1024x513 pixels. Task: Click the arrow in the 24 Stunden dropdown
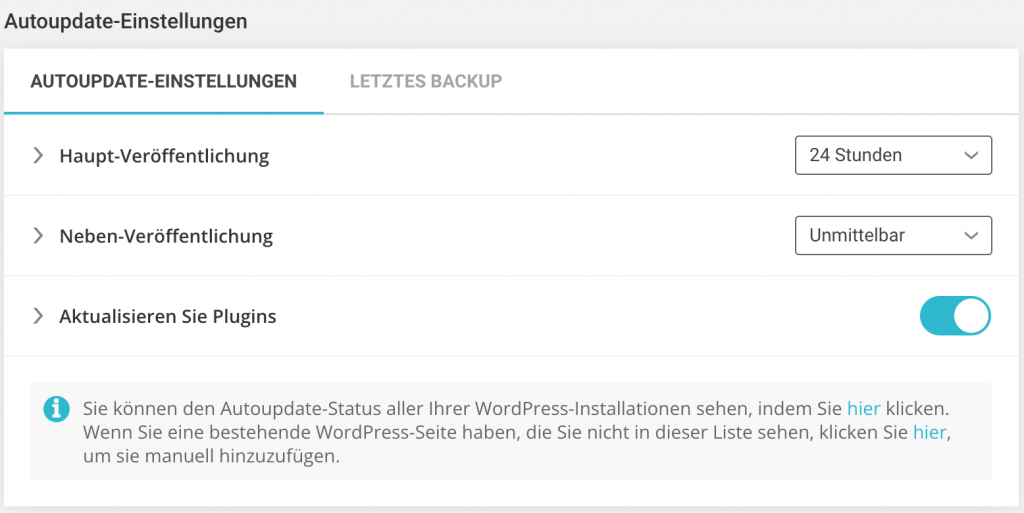(971, 156)
